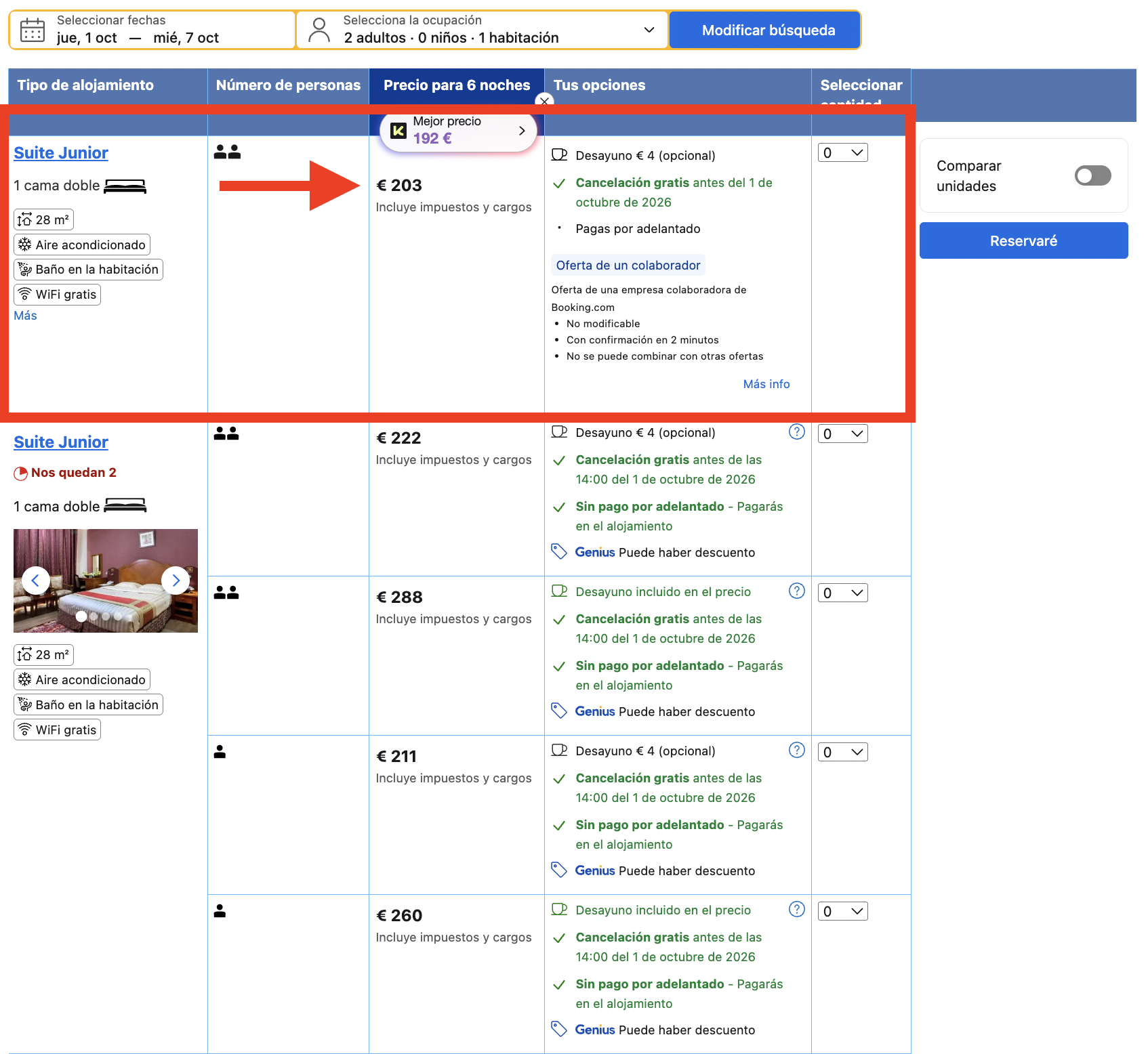
Task: Click the Nos quedan 2 availability notice
Action: pos(65,473)
